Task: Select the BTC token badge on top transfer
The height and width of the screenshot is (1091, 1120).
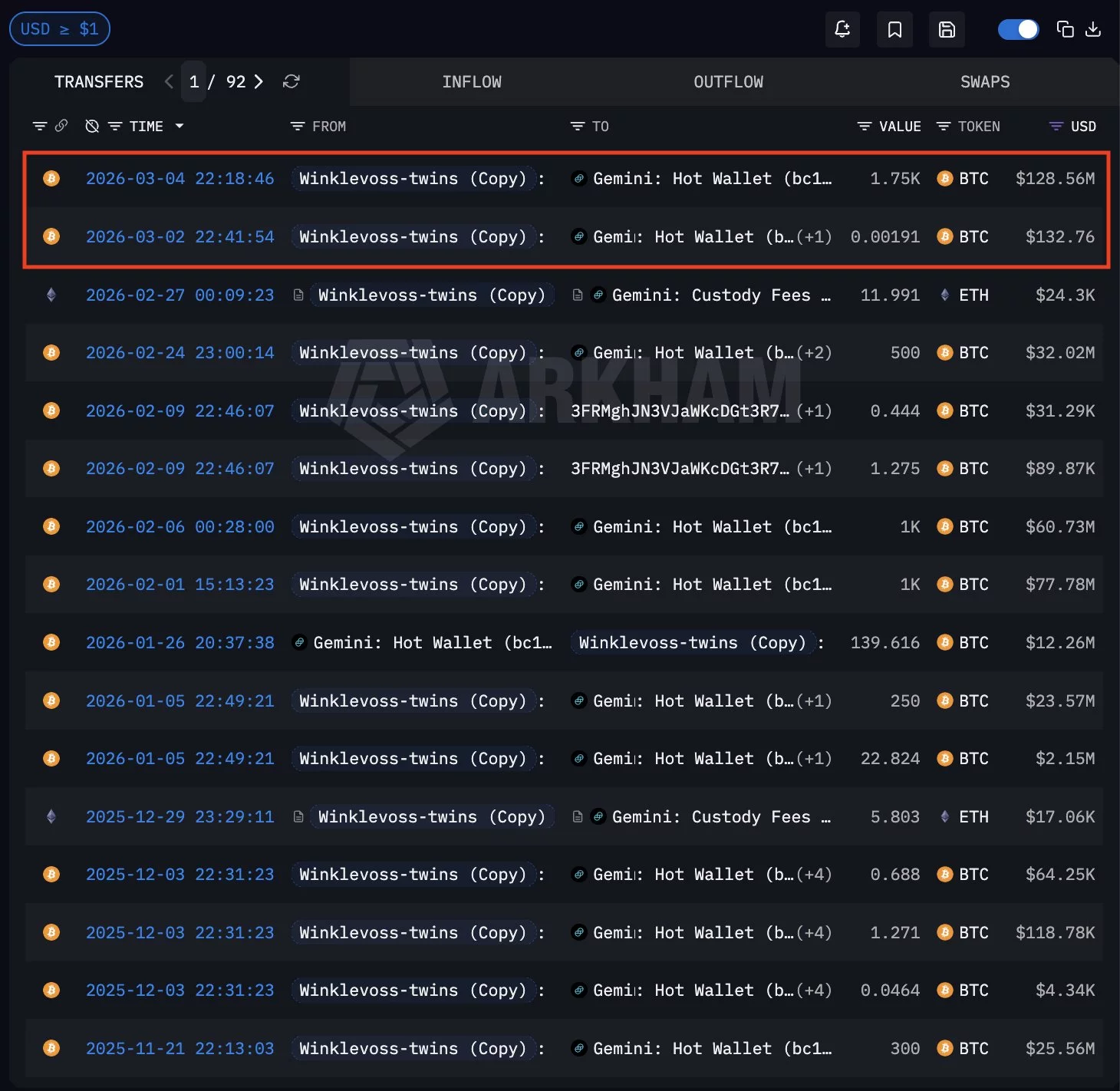Action: point(962,178)
